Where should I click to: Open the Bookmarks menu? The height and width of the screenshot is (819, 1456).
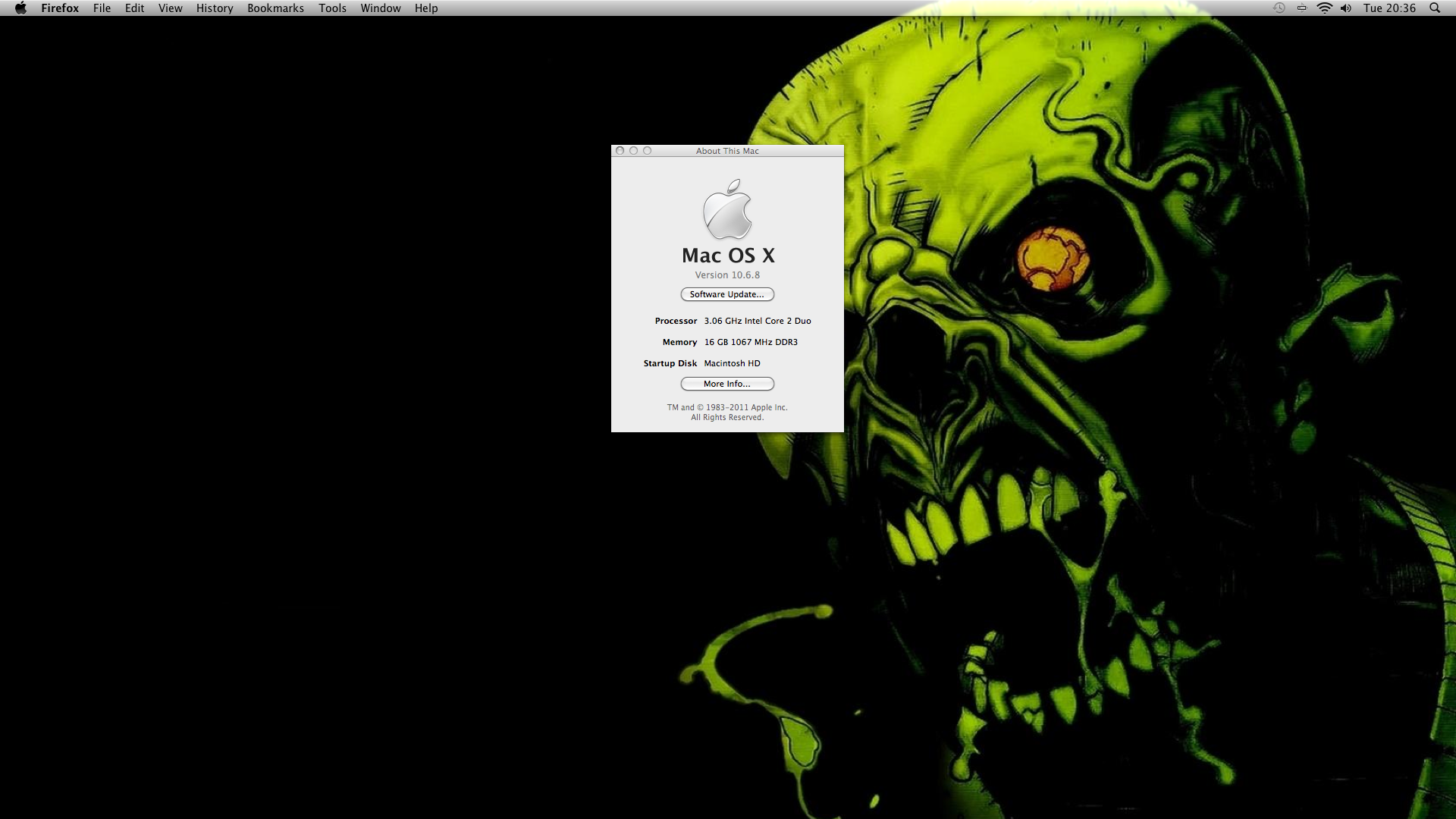(275, 8)
